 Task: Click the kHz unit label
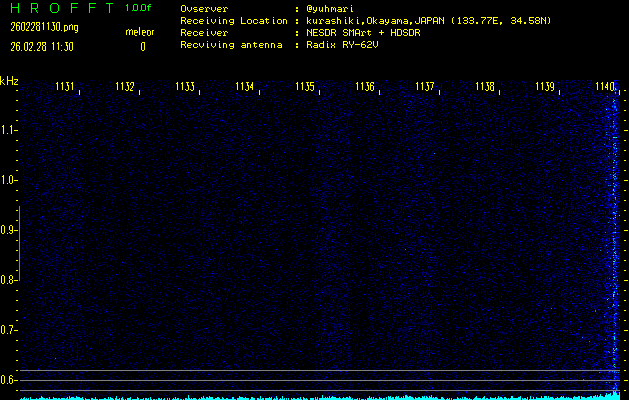(9, 81)
